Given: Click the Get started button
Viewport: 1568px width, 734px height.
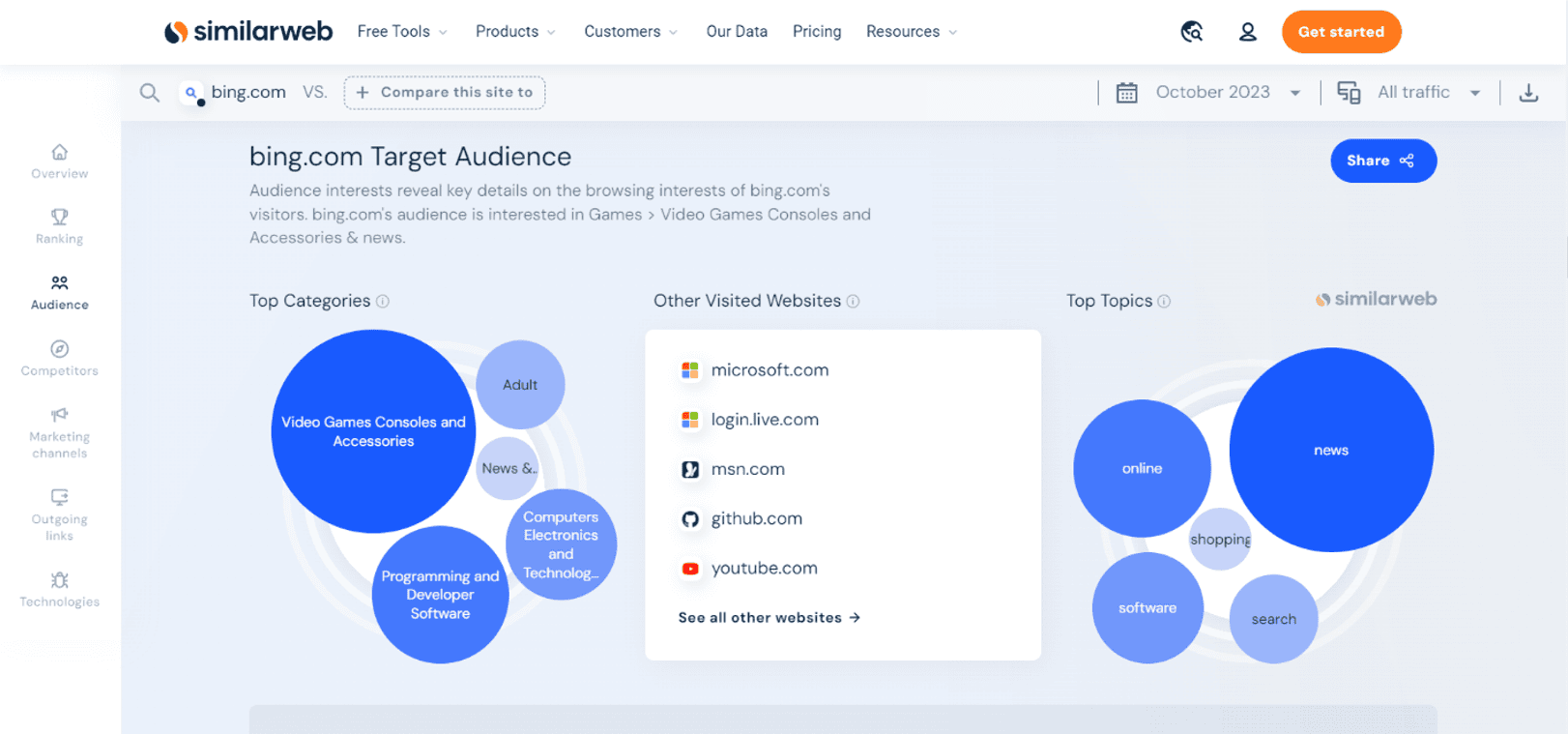Looking at the screenshot, I should (x=1341, y=32).
